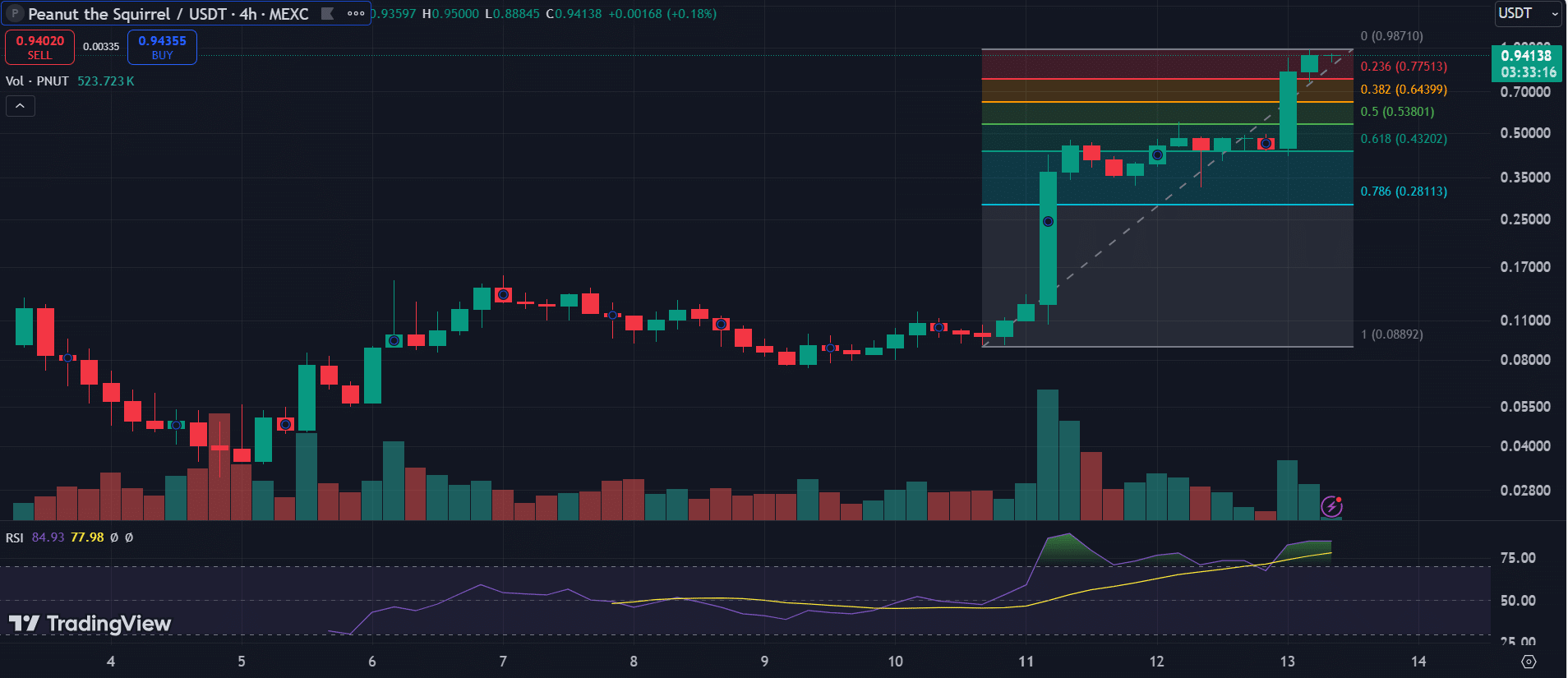Click the change value +0.00168 (+0.18%)
Image resolution: width=1568 pixels, height=678 pixels.
tap(662, 14)
